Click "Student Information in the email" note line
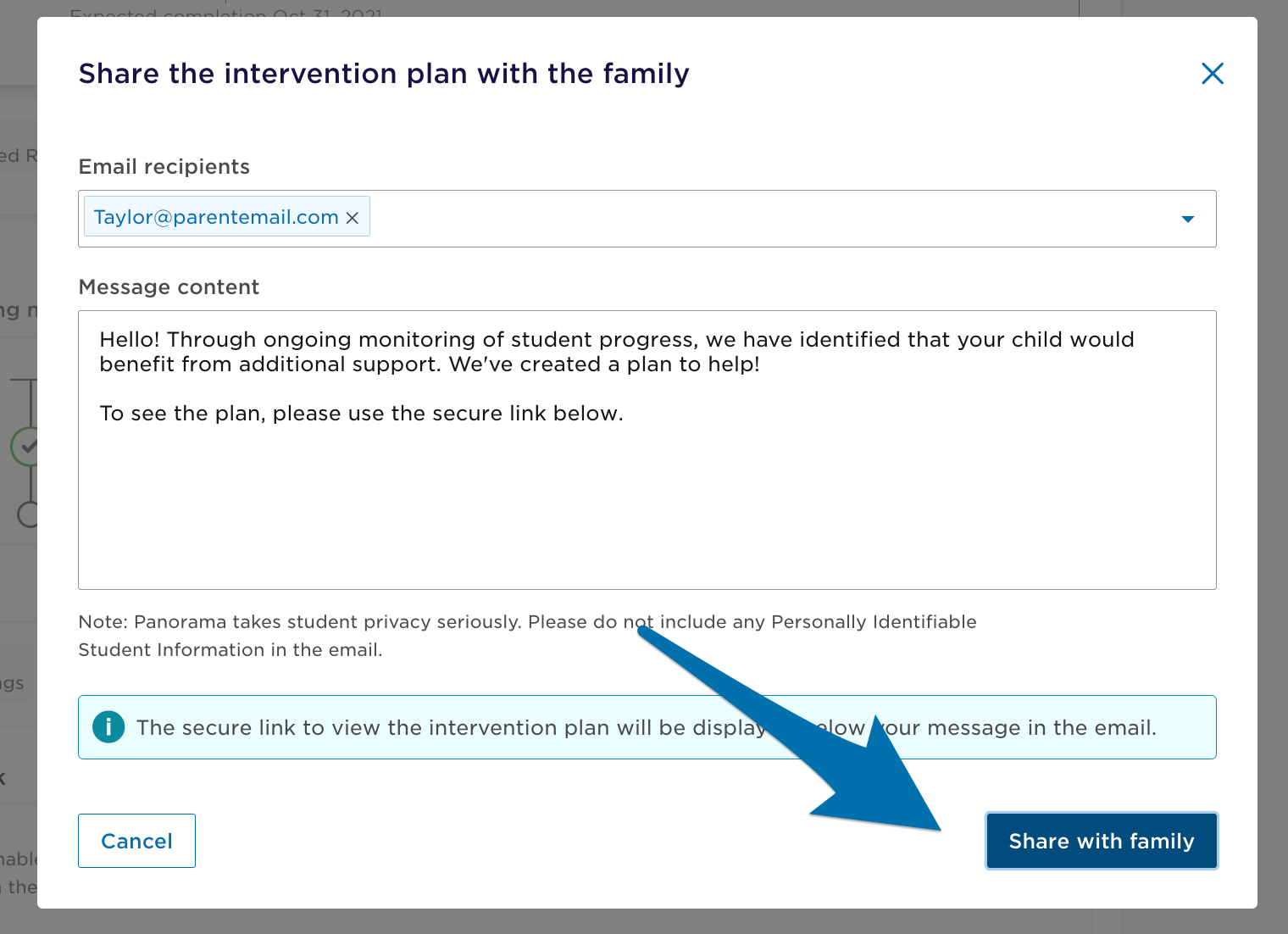The image size is (1288, 934). coord(230,650)
